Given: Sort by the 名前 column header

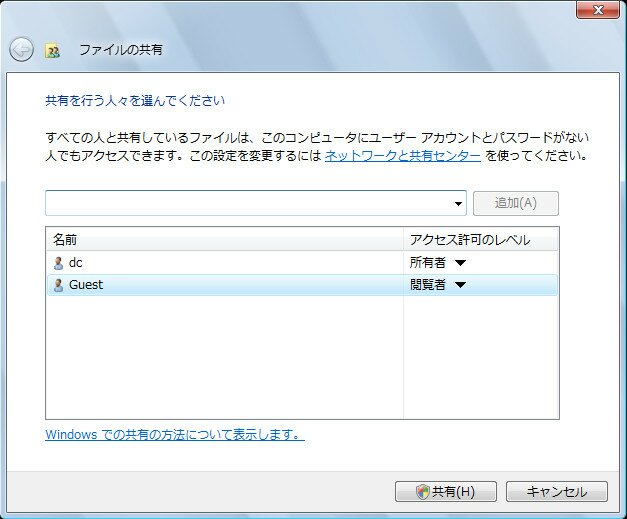Looking at the screenshot, I should point(223,240).
